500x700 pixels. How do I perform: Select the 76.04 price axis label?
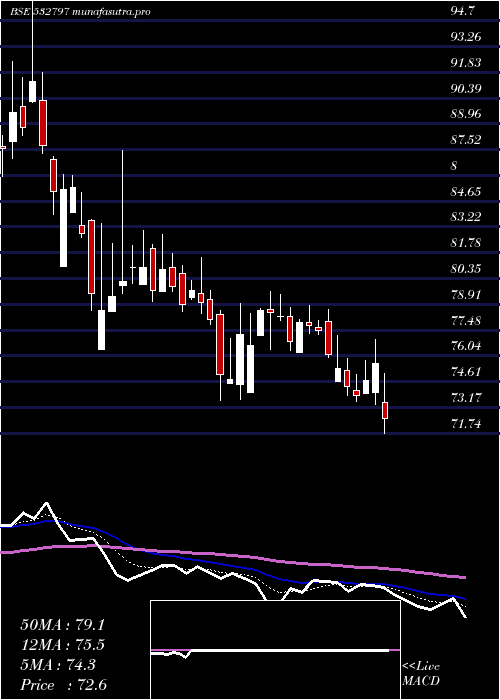point(467,346)
